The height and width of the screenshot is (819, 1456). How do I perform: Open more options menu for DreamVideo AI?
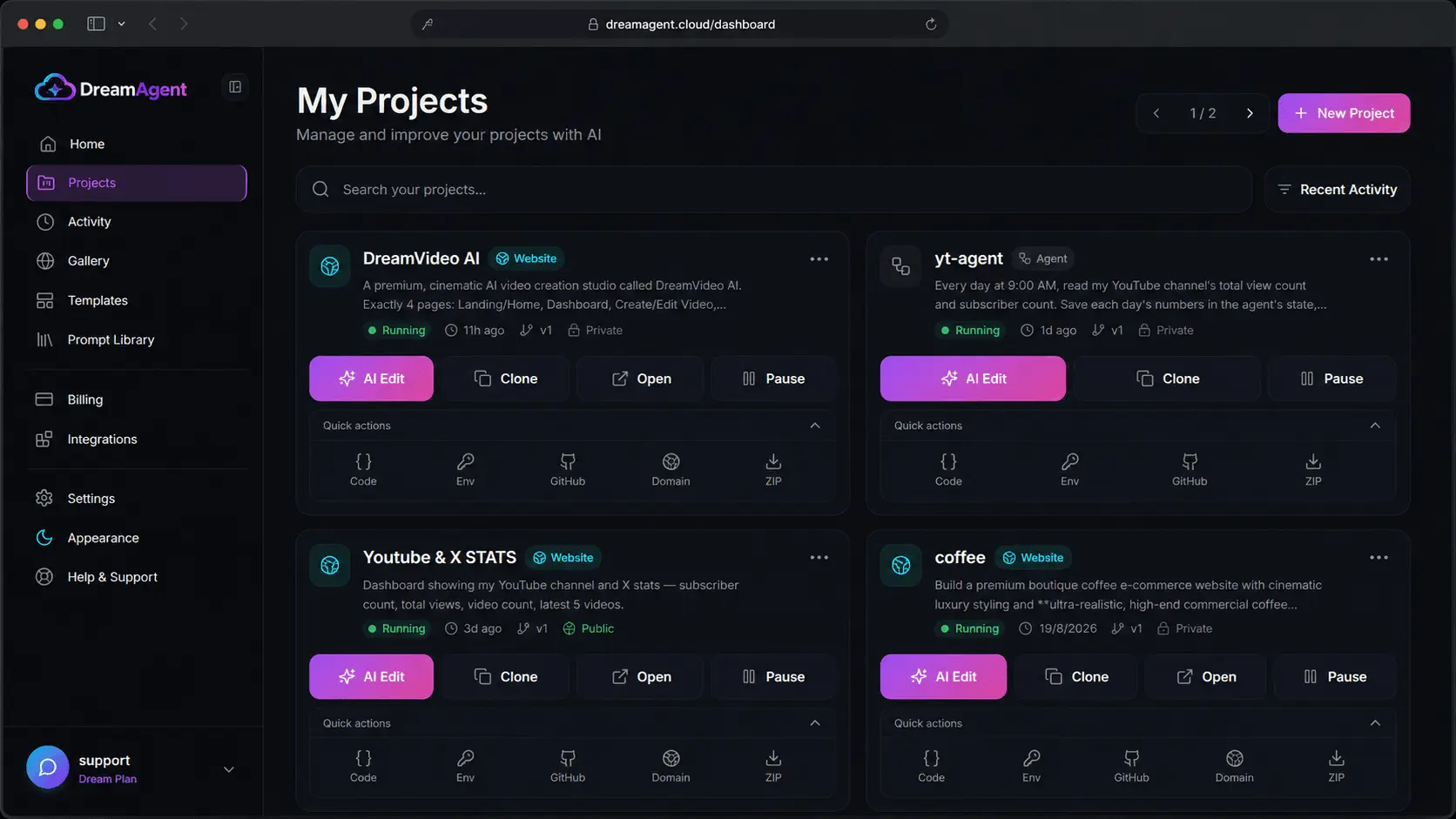(x=819, y=259)
